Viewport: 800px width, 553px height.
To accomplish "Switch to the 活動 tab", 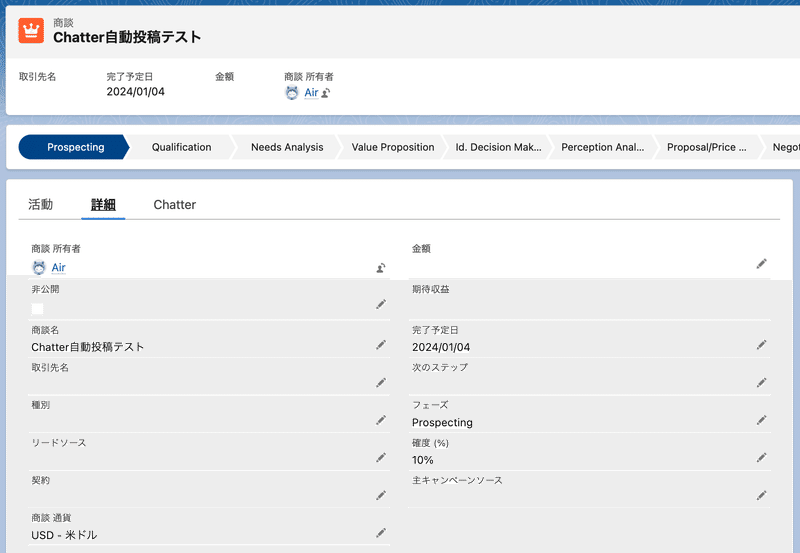I will (x=40, y=205).
